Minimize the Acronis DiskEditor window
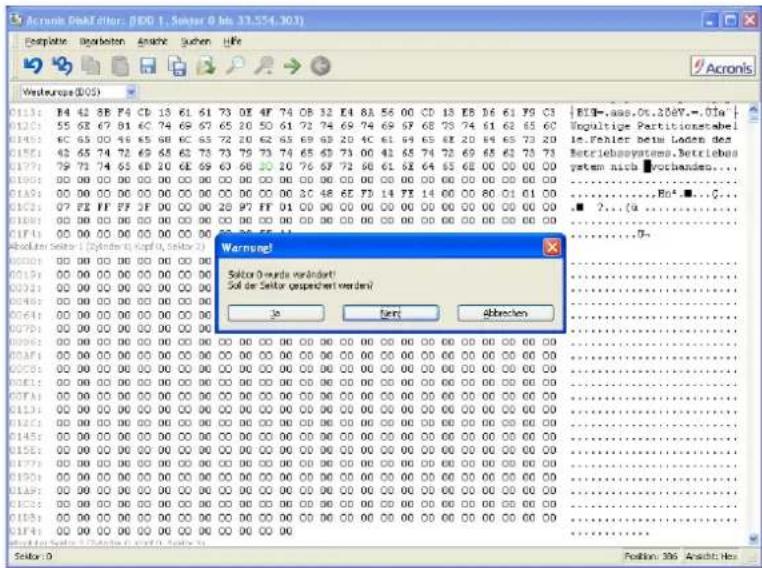 [x=710, y=20]
